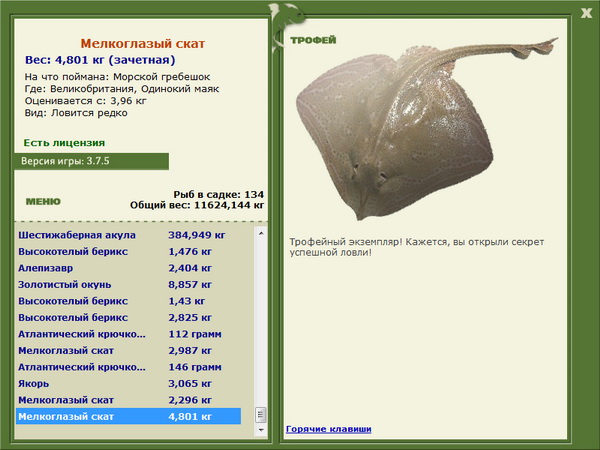Click the Вид: Ловится редко line
Viewport: 600px width, 450px height.
[76, 113]
